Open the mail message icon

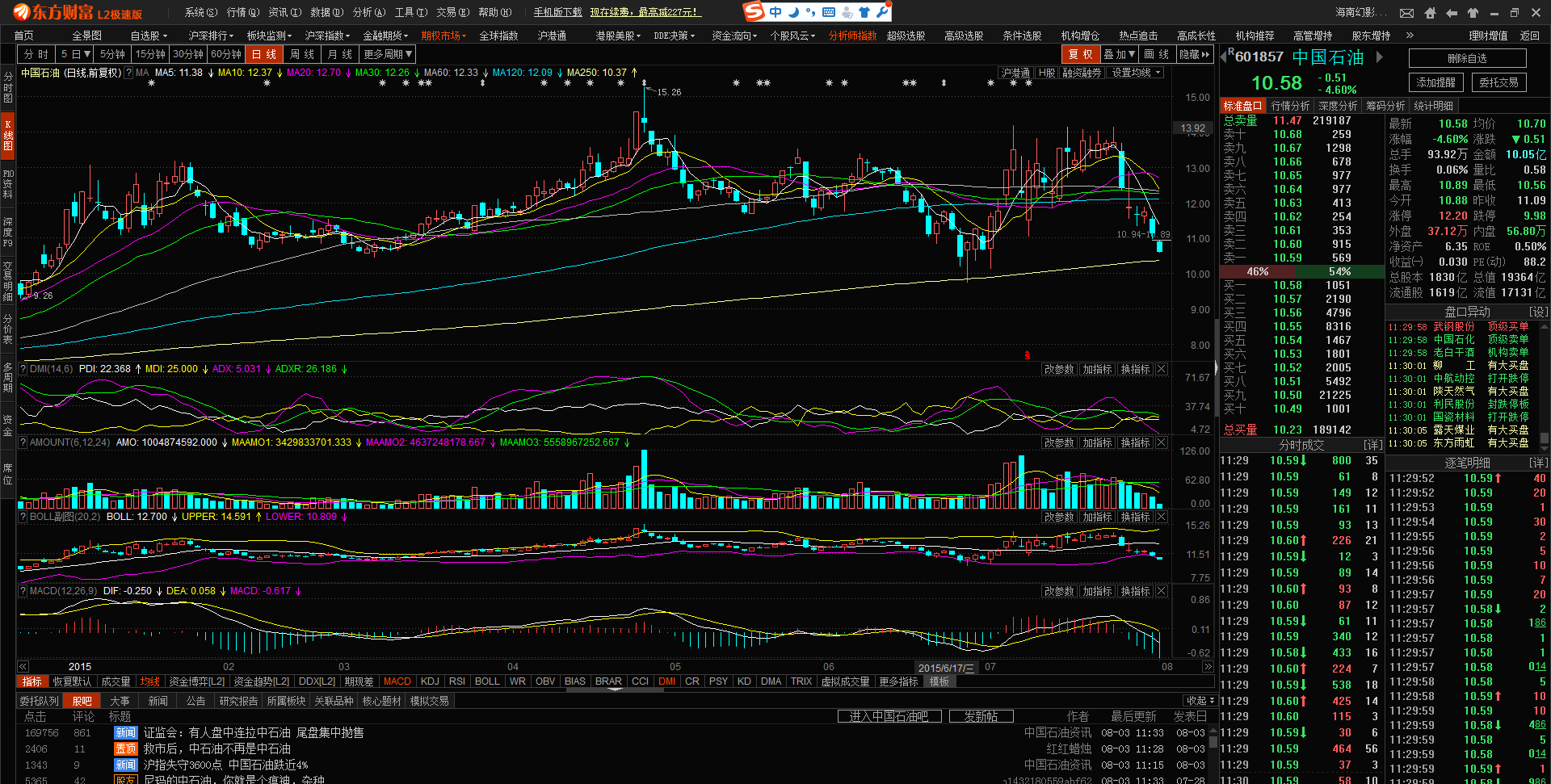[1407, 13]
